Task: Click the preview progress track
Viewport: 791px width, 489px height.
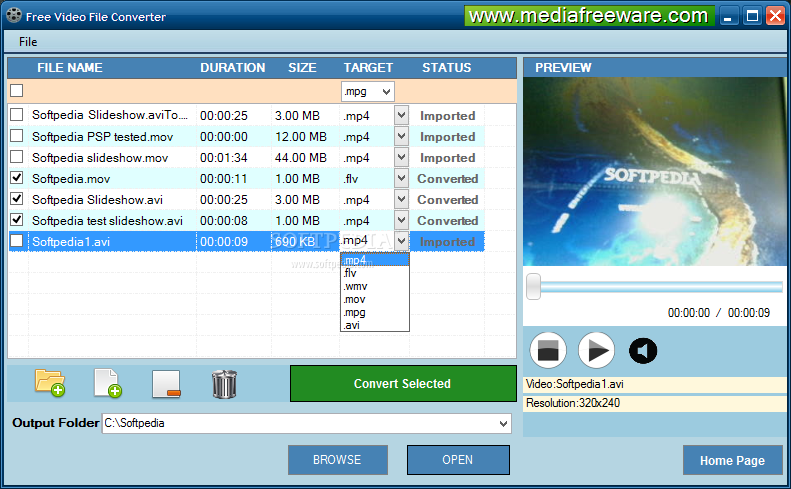Action: tap(661, 287)
